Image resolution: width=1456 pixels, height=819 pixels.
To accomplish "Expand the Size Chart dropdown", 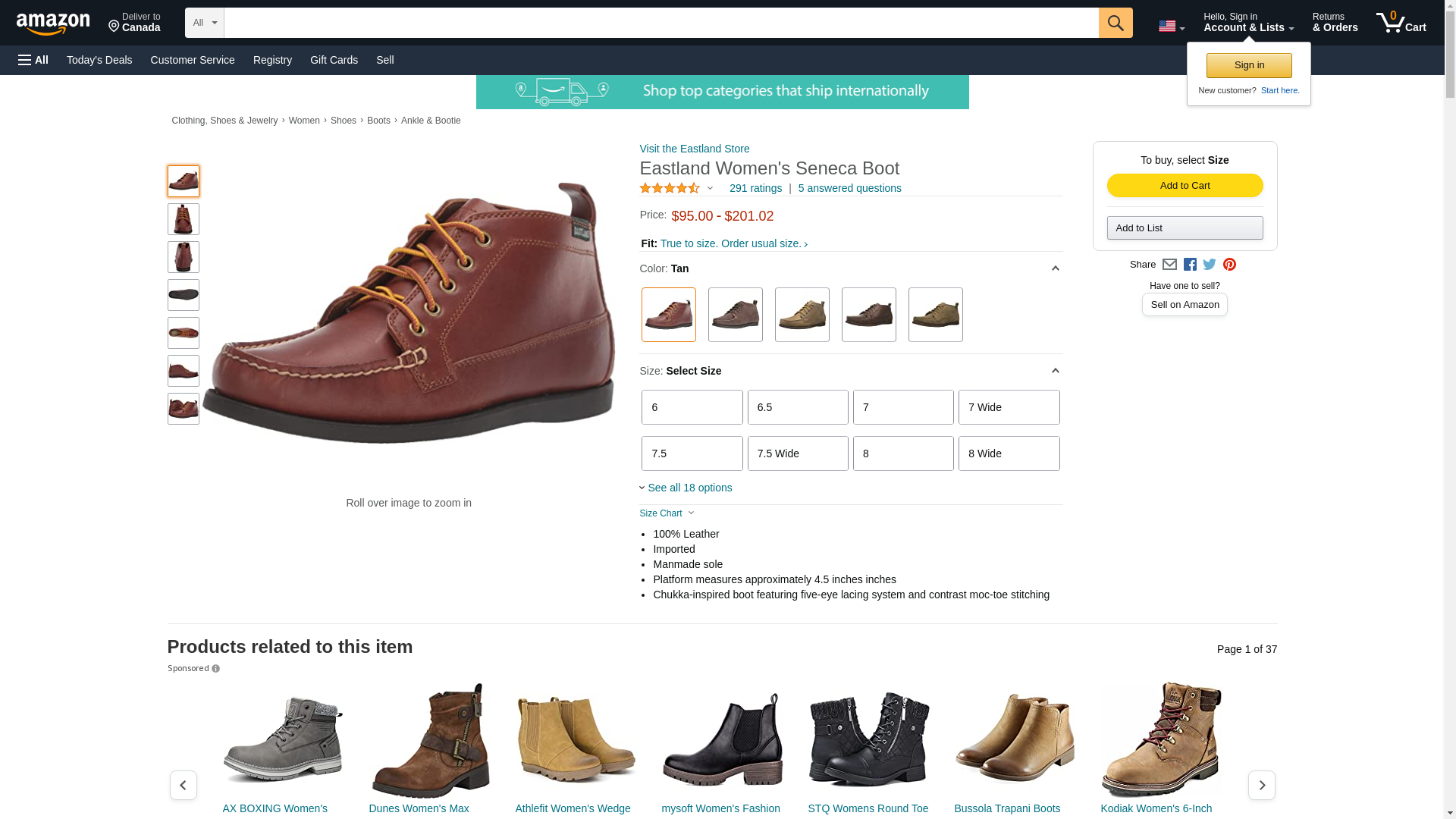I will tap(667, 513).
